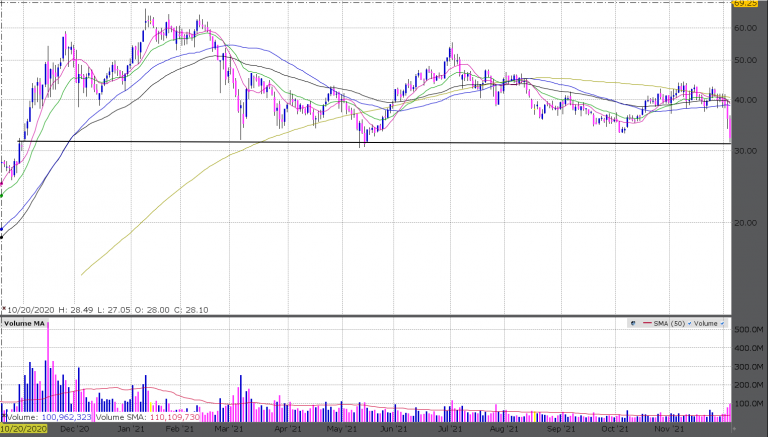Image resolution: width=768 pixels, height=437 pixels.
Task: Click the black marker on the left chart edge
Action: (2, 236)
